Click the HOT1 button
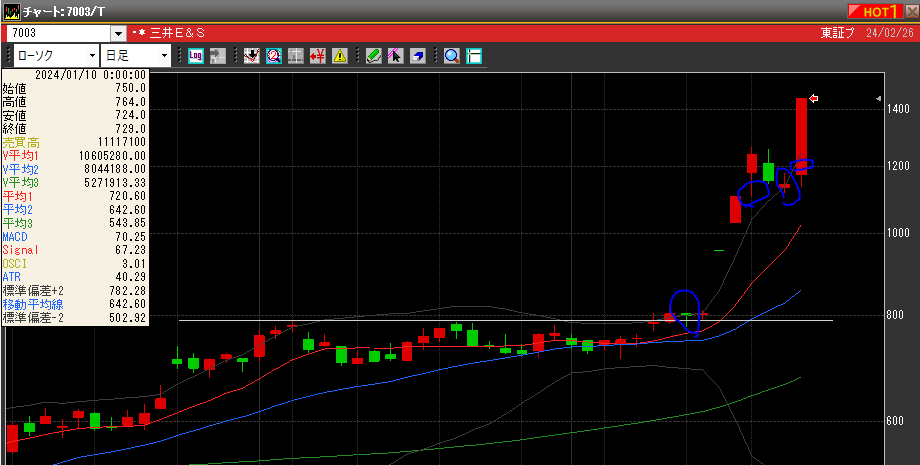Screen dimensions: 920x465 tap(873, 11)
